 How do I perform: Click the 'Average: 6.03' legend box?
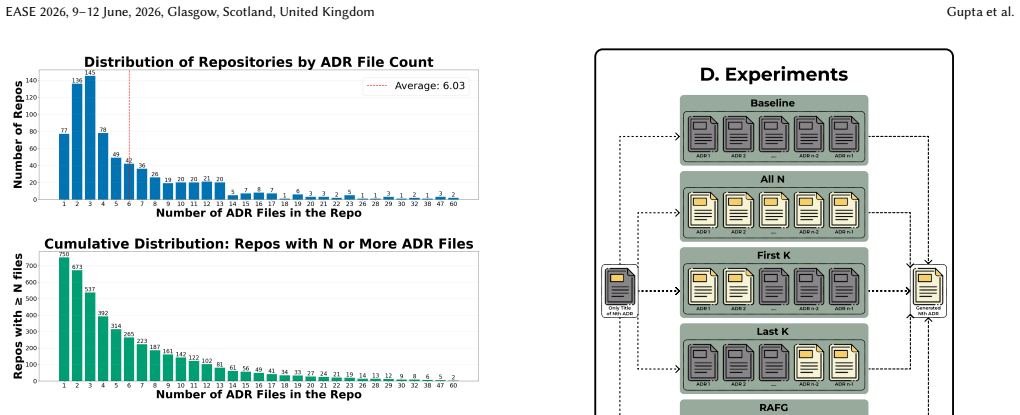pyautogui.click(x=416, y=86)
